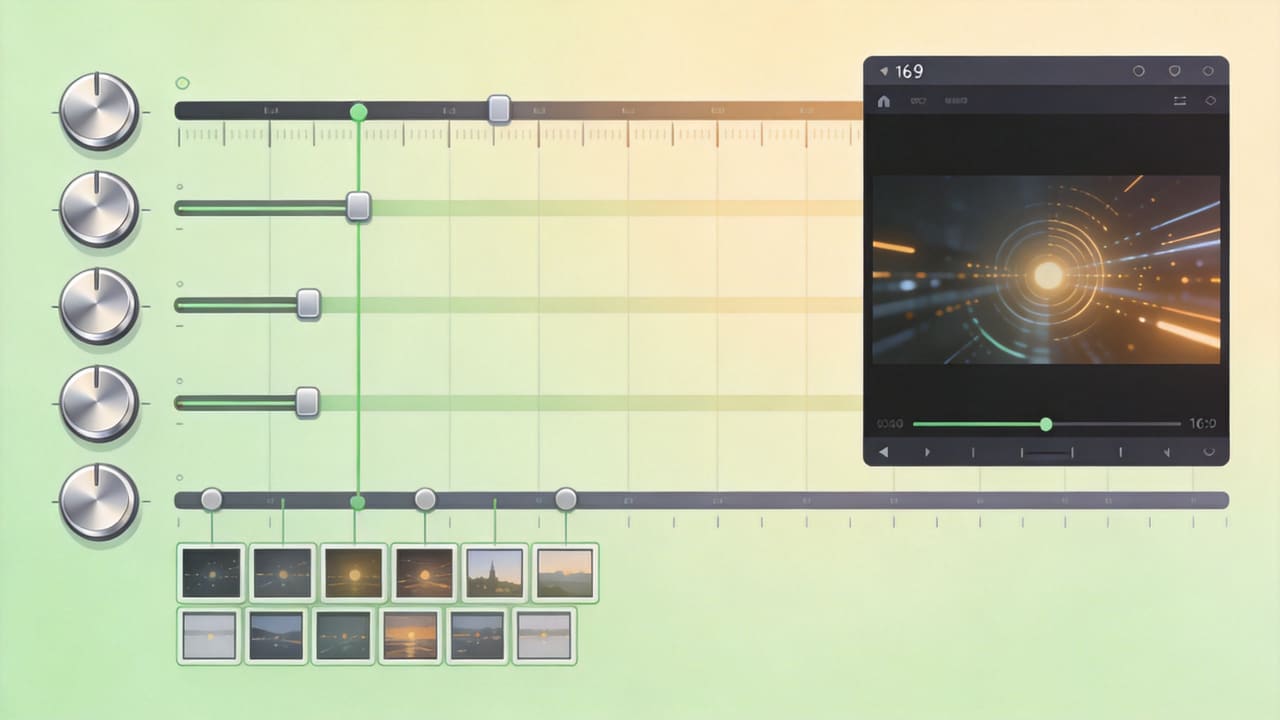Open the tower silhouette thumbnail
1280x720 pixels.
495,573
